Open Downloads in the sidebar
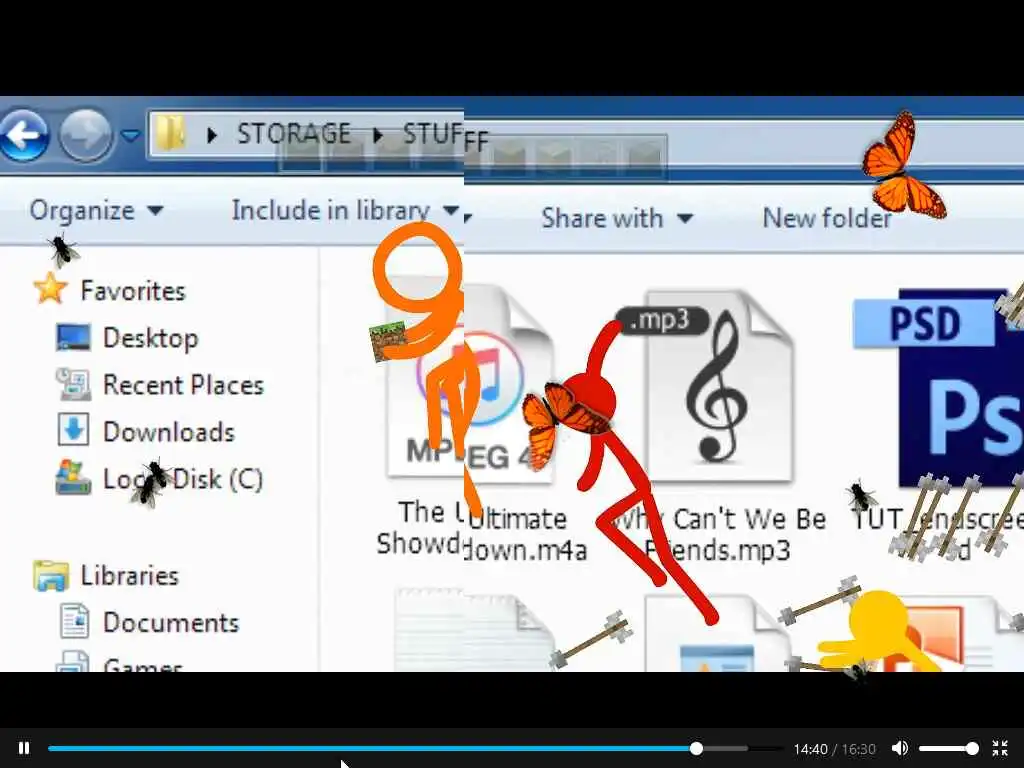 click(169, 432)
